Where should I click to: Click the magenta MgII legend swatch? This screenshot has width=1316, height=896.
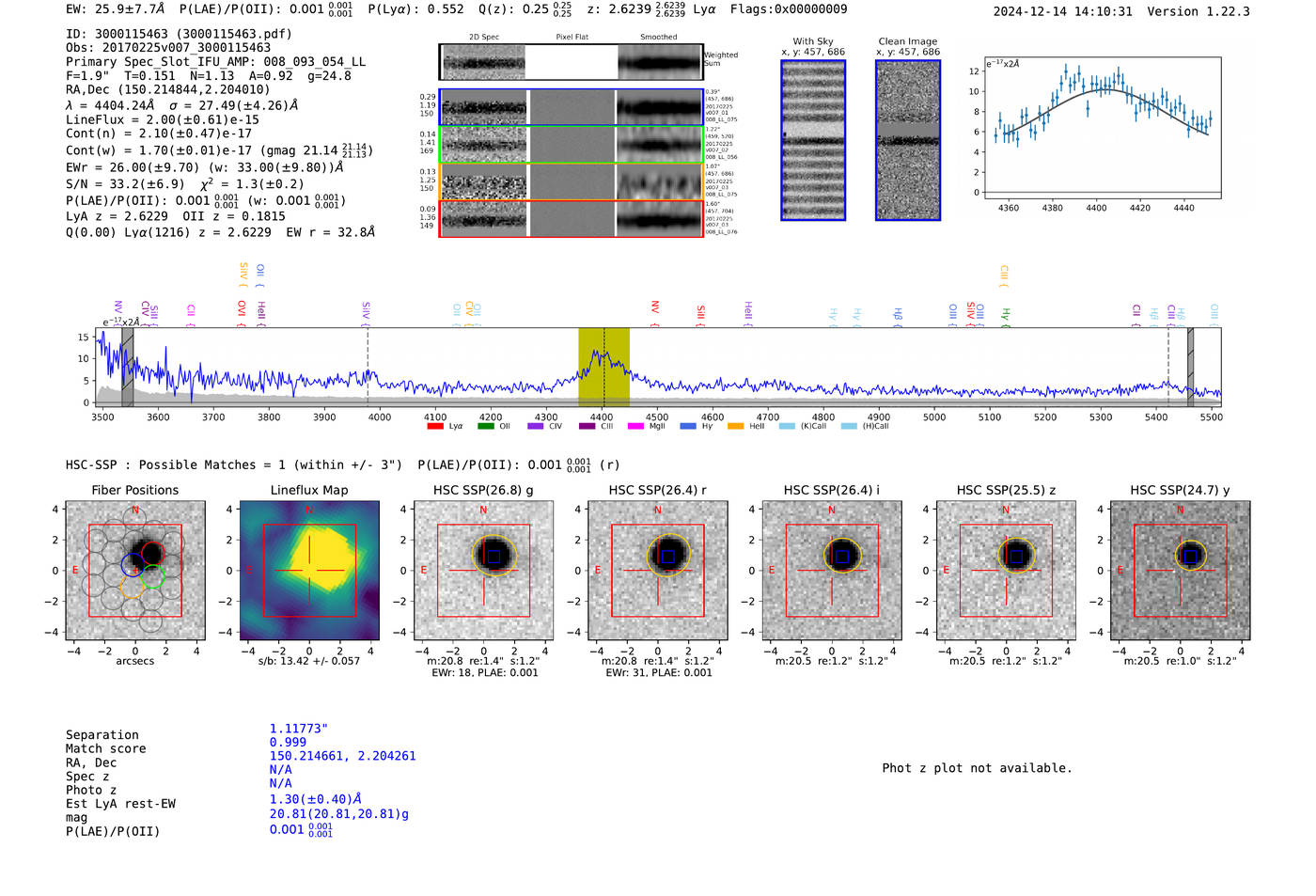pyautogui.click(x=635, y=427)
